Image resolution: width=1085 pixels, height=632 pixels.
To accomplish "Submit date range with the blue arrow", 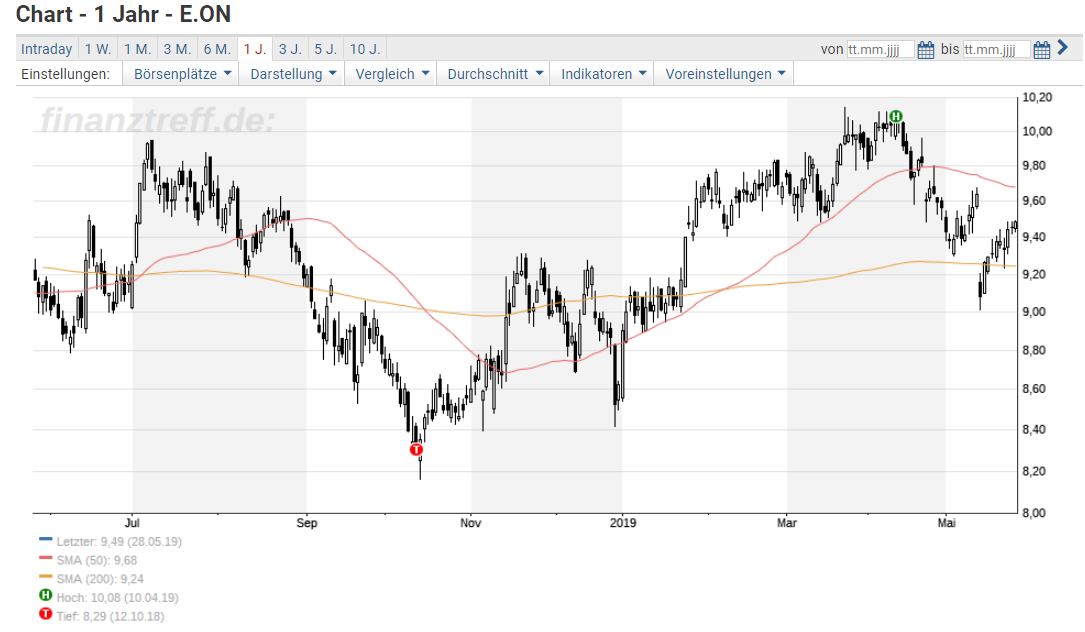I will (x=1063, y=48).
